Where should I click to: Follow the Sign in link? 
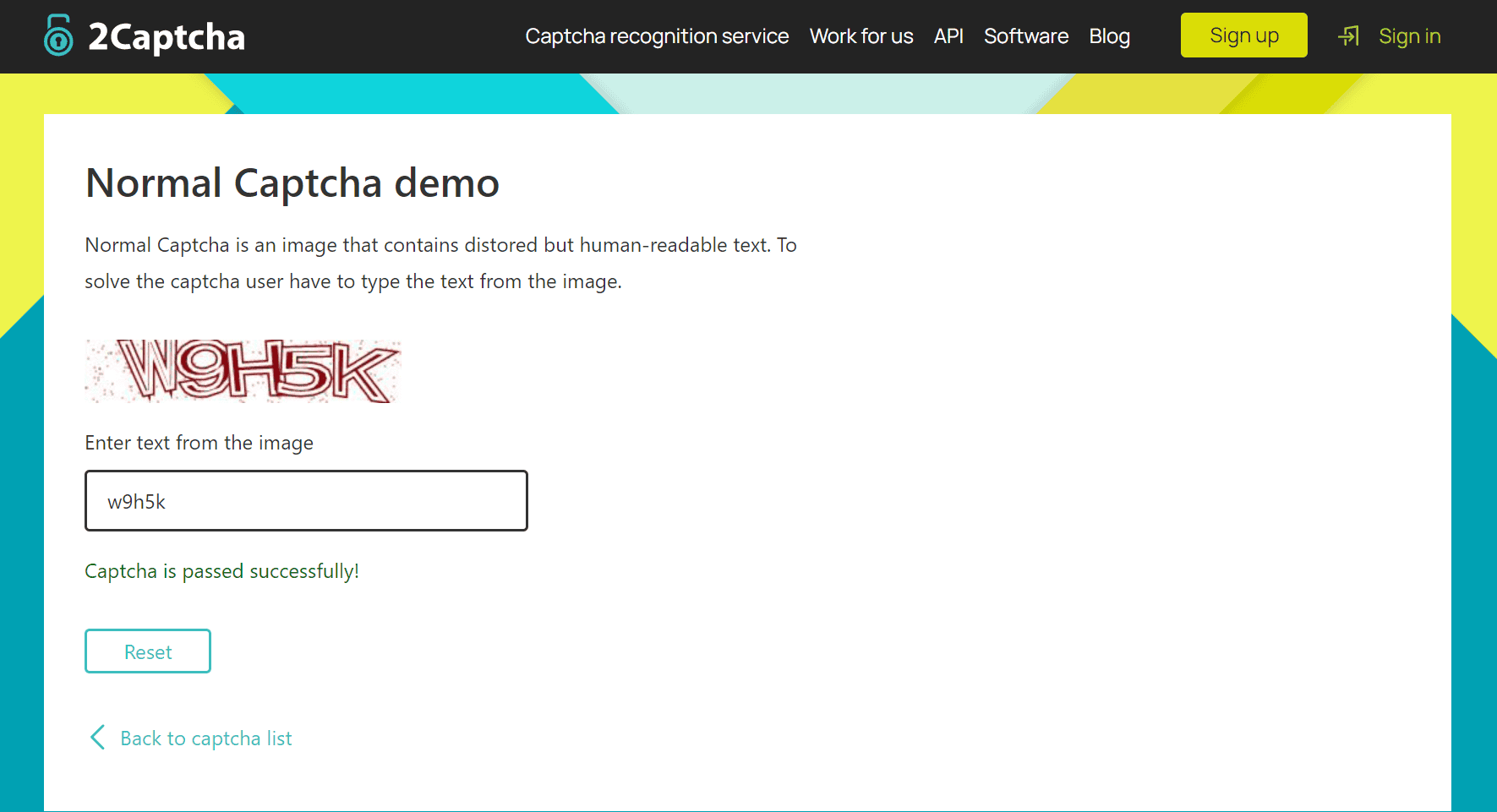click(1409, 36)
